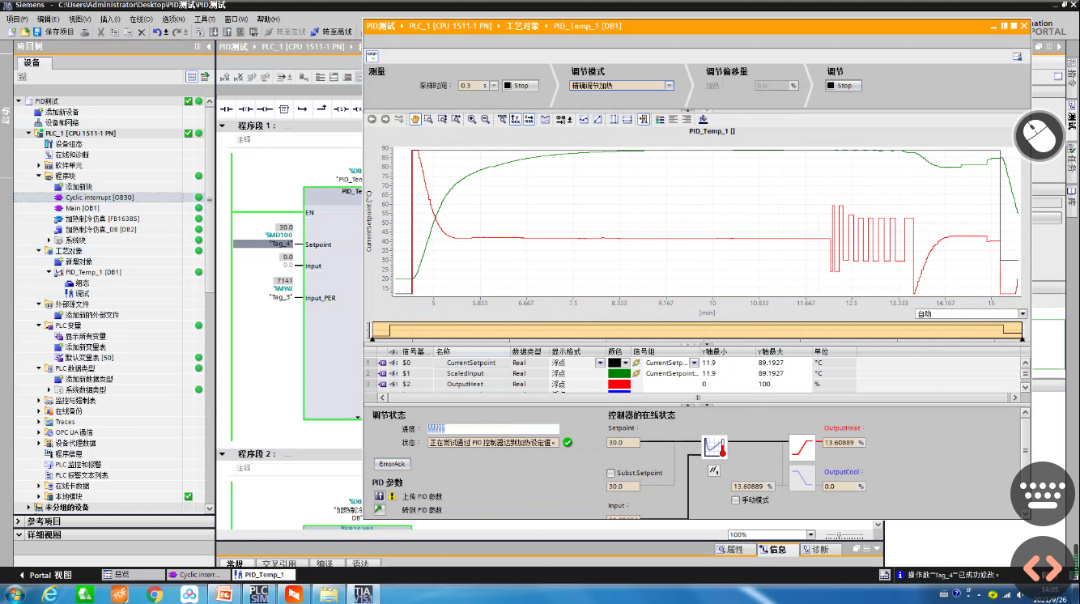Click the zoom out magnifier above the trend

[x=486, y=120]
